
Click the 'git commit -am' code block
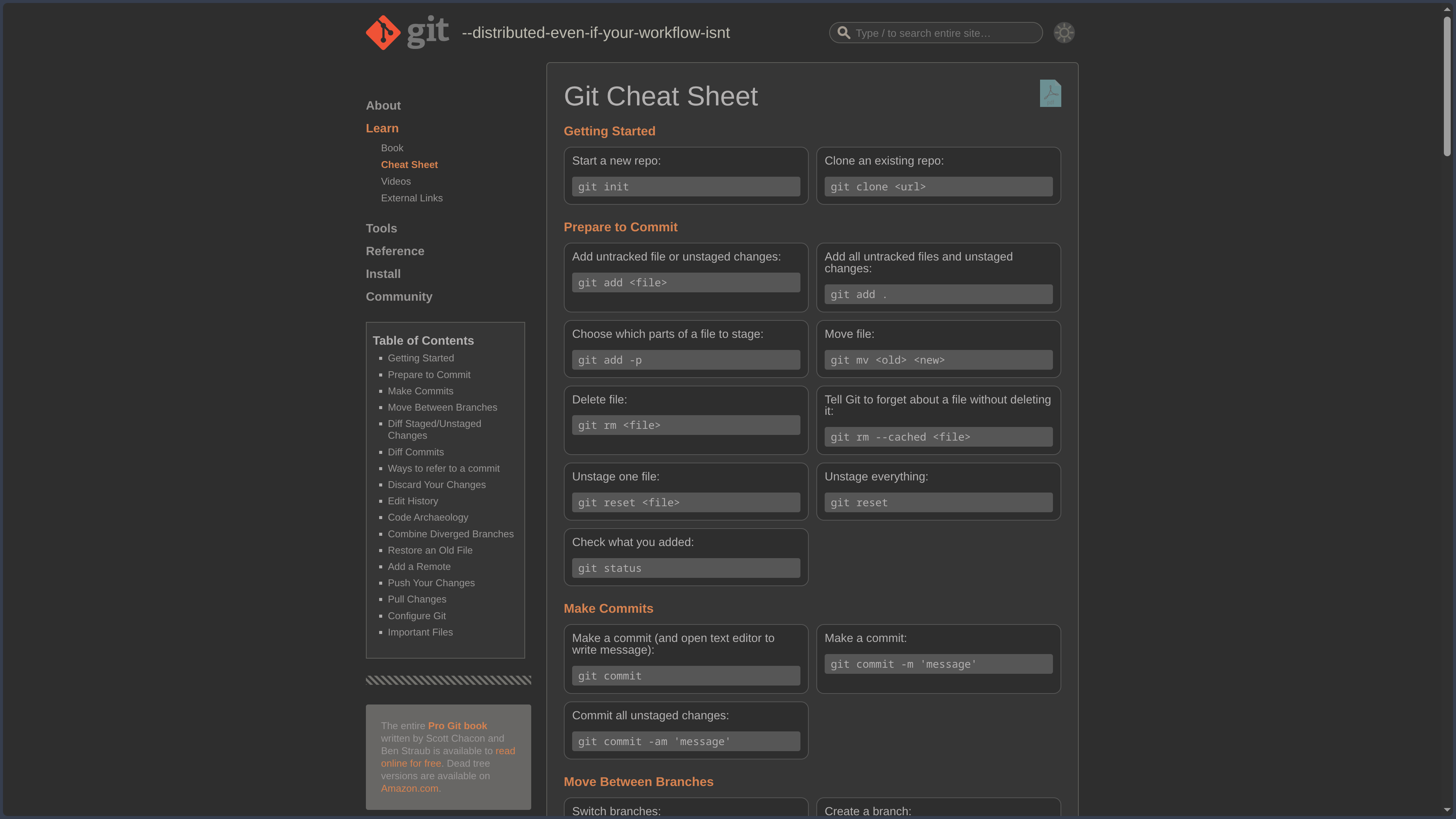click(686, 742)
